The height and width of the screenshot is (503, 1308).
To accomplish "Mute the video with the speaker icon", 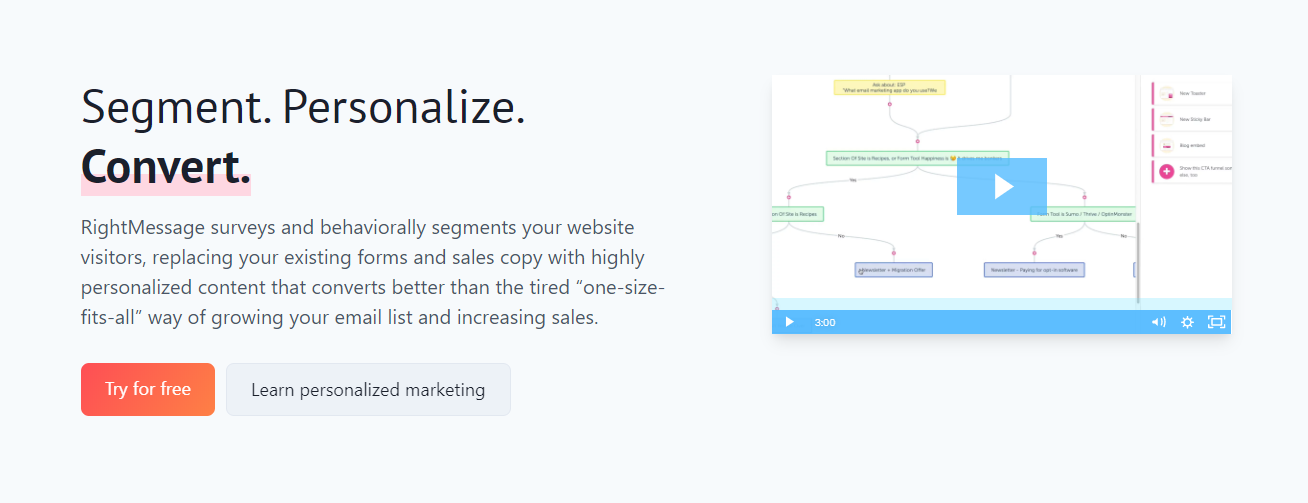I will (x=1159, y=322).
